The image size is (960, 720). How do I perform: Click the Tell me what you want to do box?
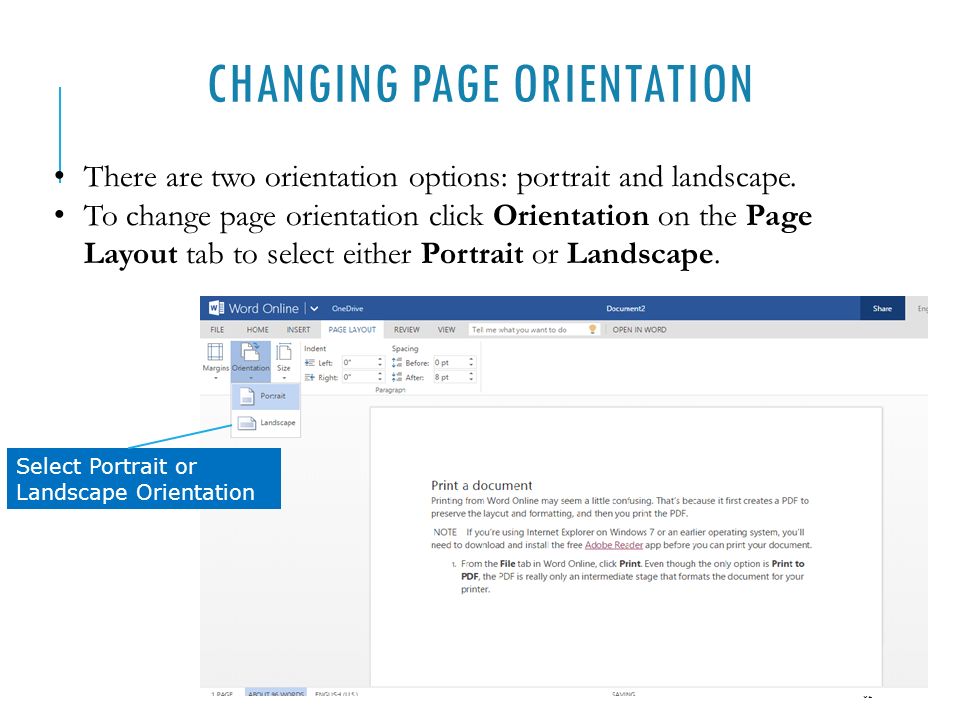point(533,329)
